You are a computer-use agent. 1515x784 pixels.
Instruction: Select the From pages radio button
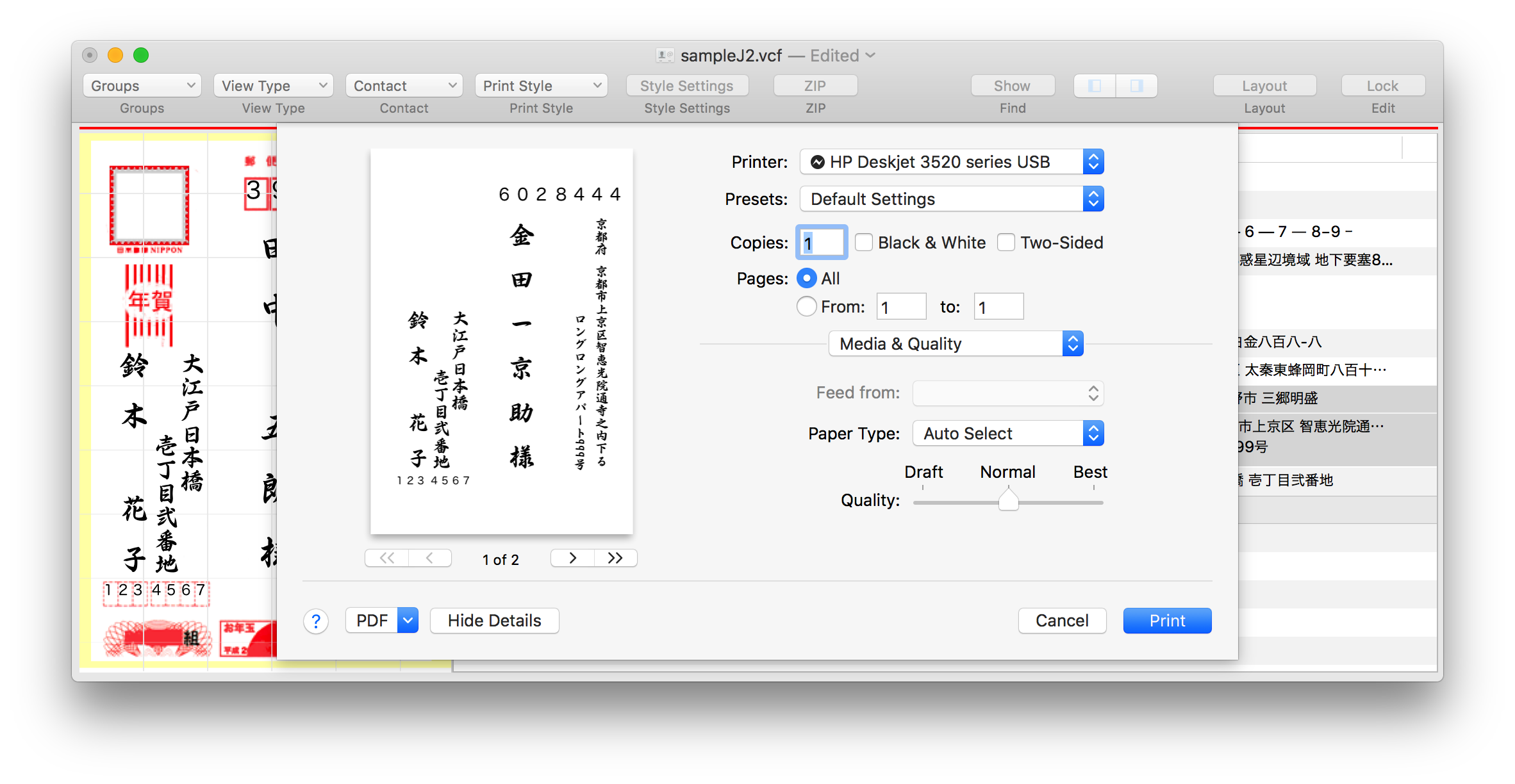[807, 307]
